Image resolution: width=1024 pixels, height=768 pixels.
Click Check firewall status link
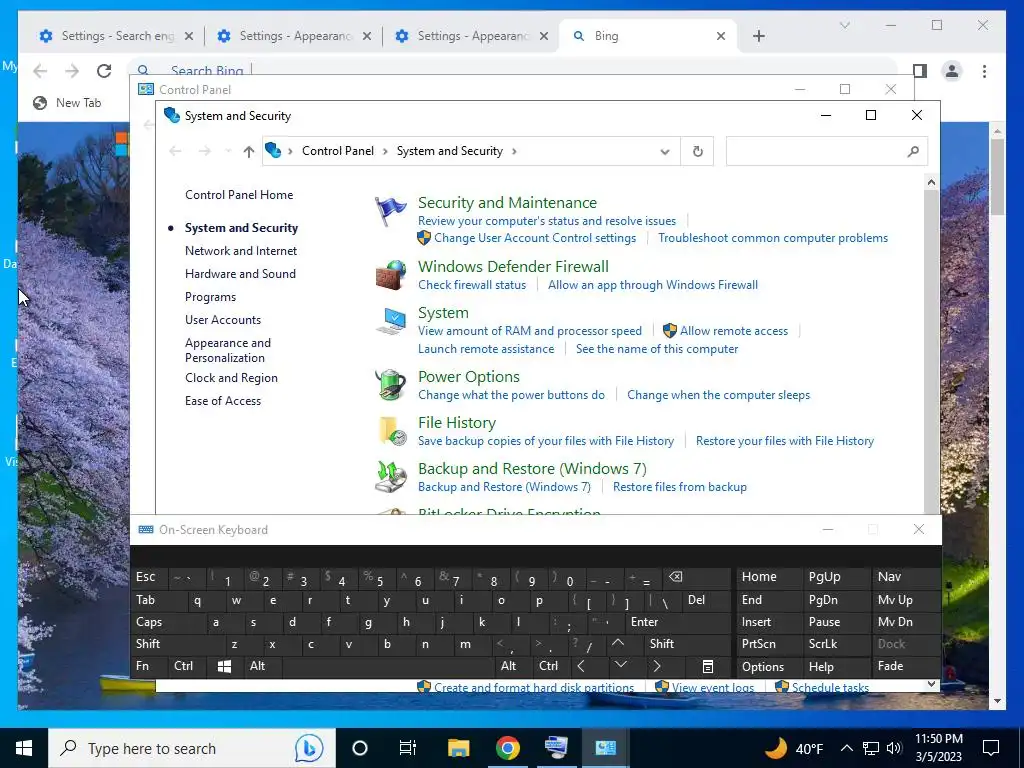click(x=472, y=285)
